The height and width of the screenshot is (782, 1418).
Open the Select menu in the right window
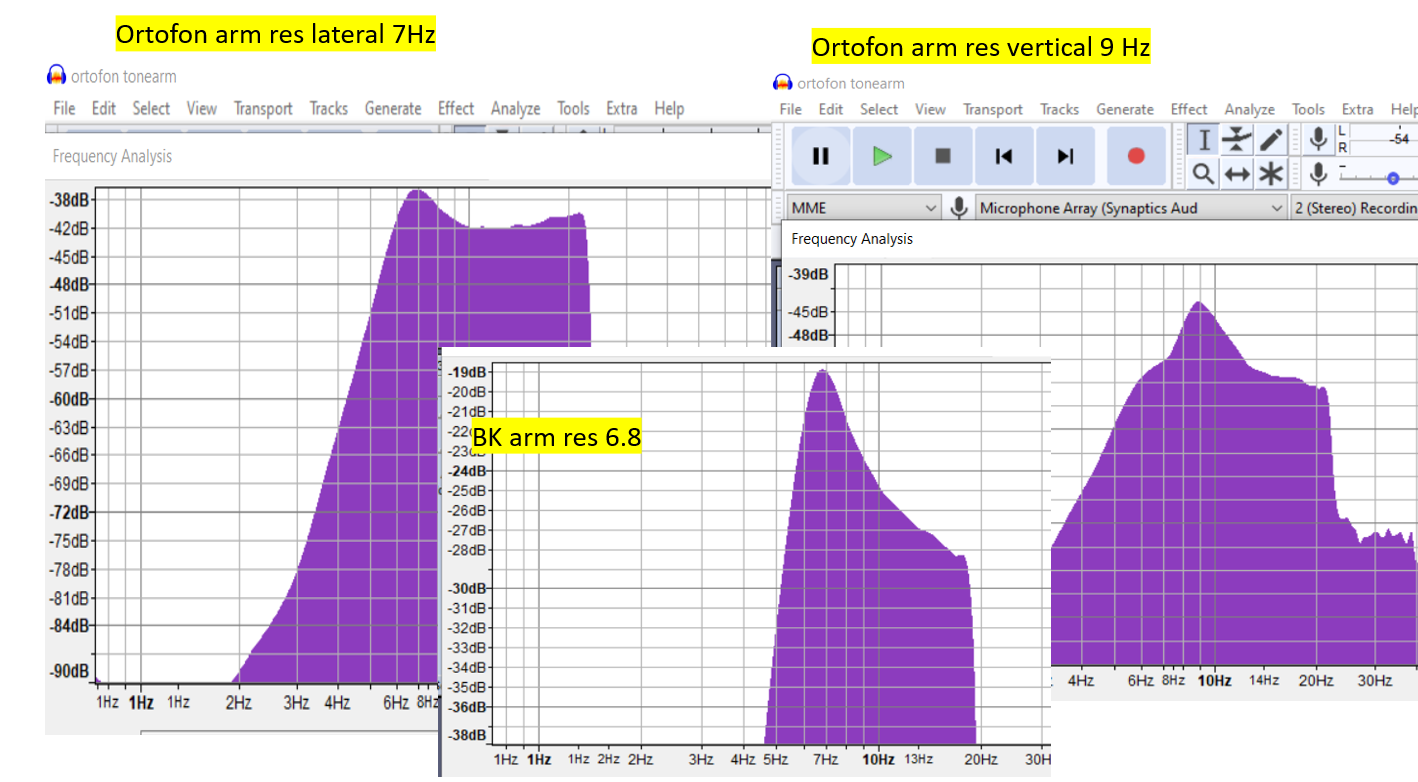879,109
